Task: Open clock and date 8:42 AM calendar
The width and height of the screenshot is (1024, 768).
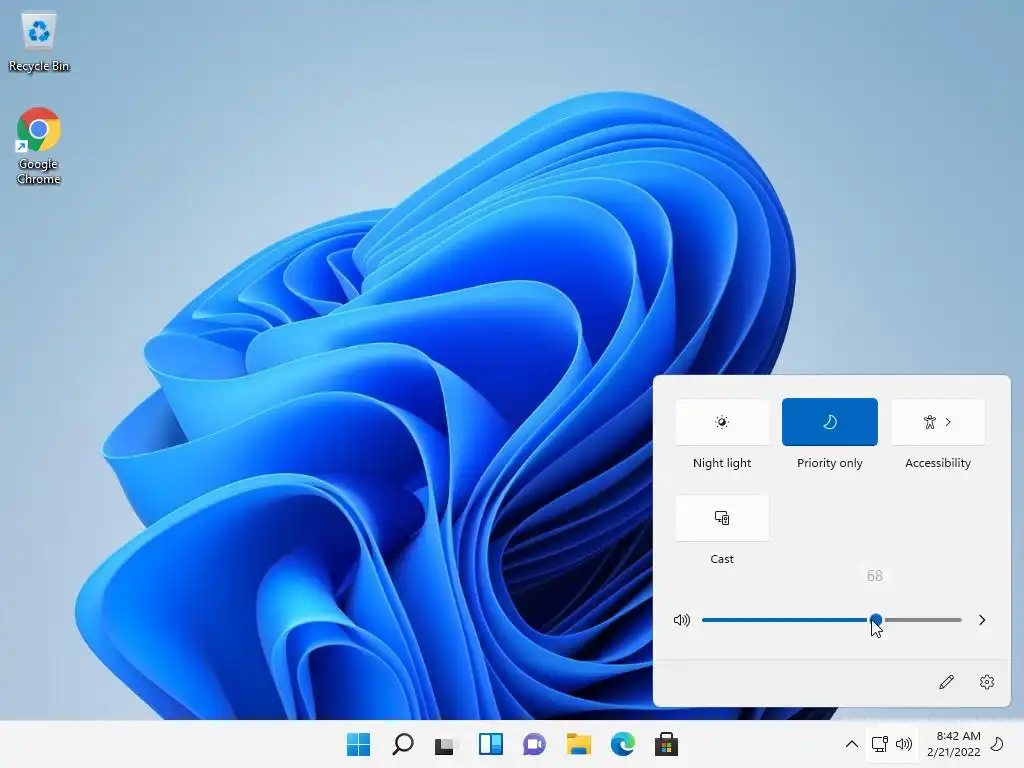Action: (x=953, y=744)
